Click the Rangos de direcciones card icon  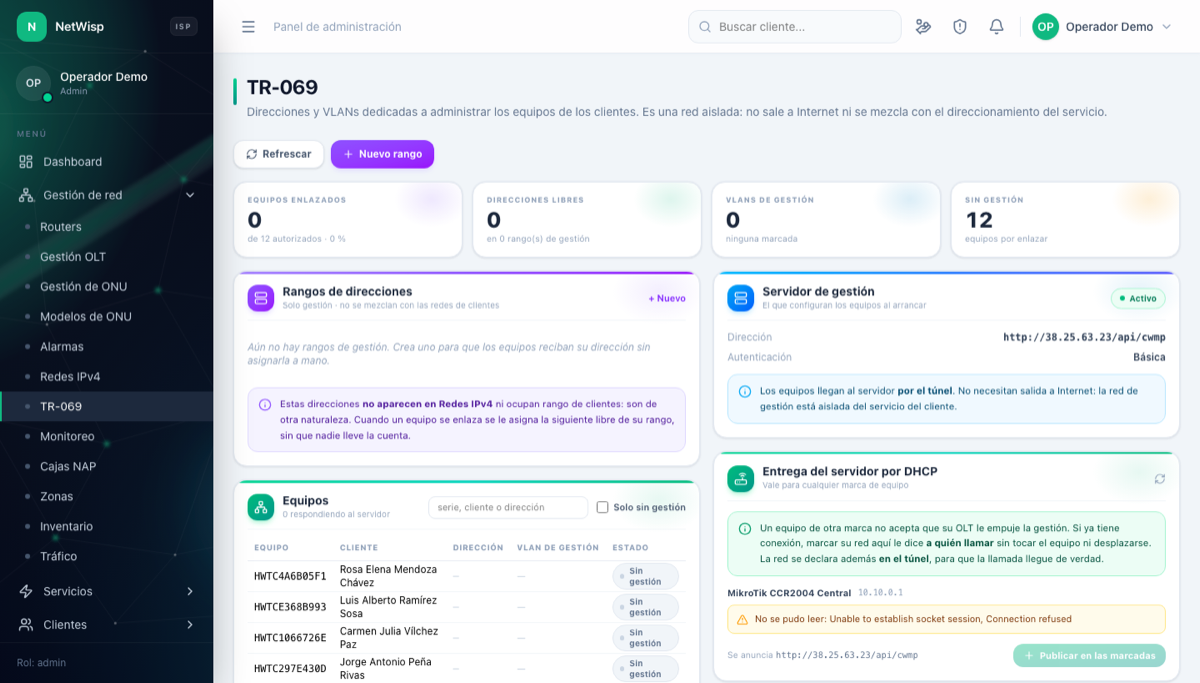click(261, 298)
